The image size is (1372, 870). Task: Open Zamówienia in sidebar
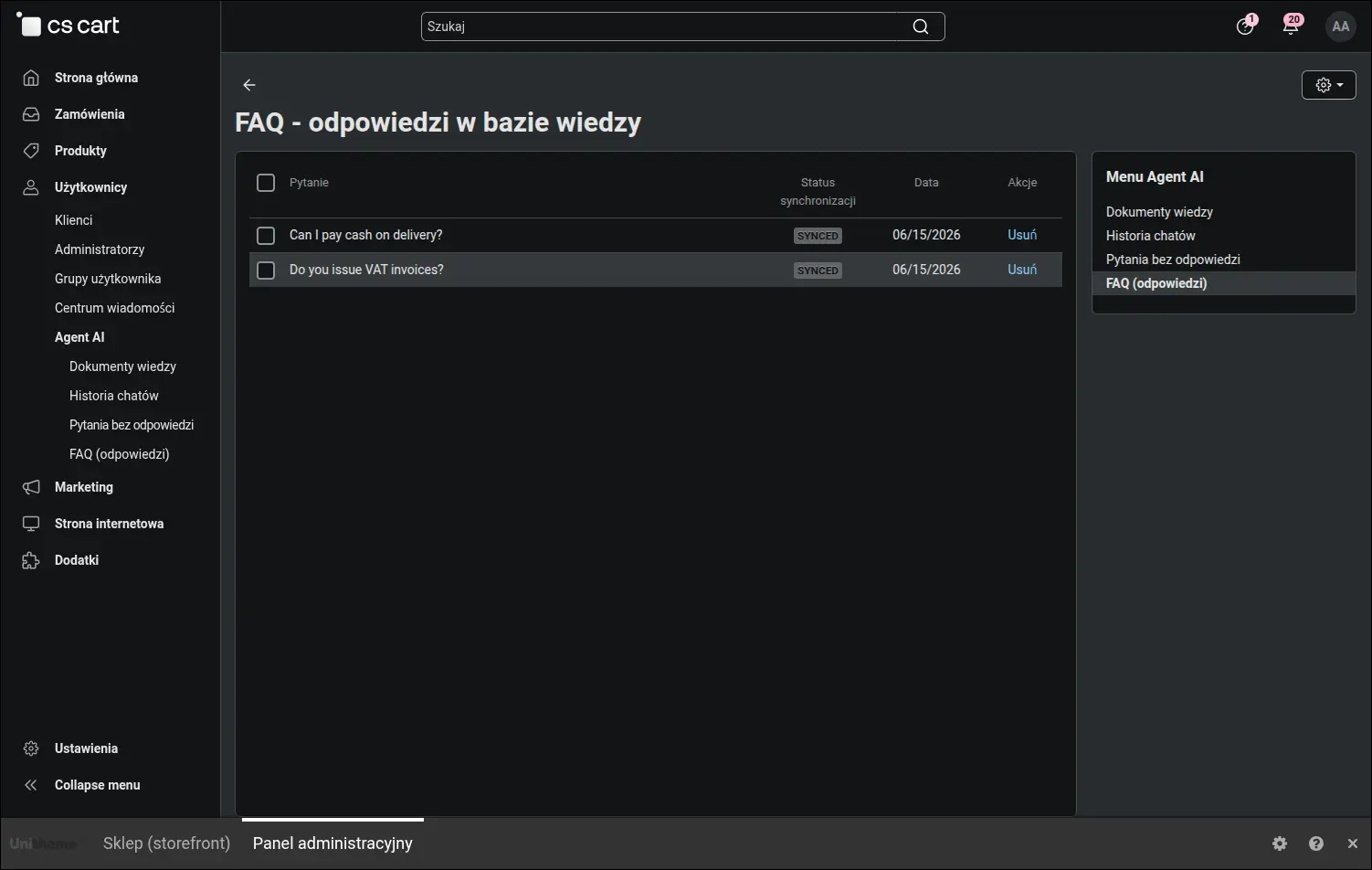click(90, 114)
